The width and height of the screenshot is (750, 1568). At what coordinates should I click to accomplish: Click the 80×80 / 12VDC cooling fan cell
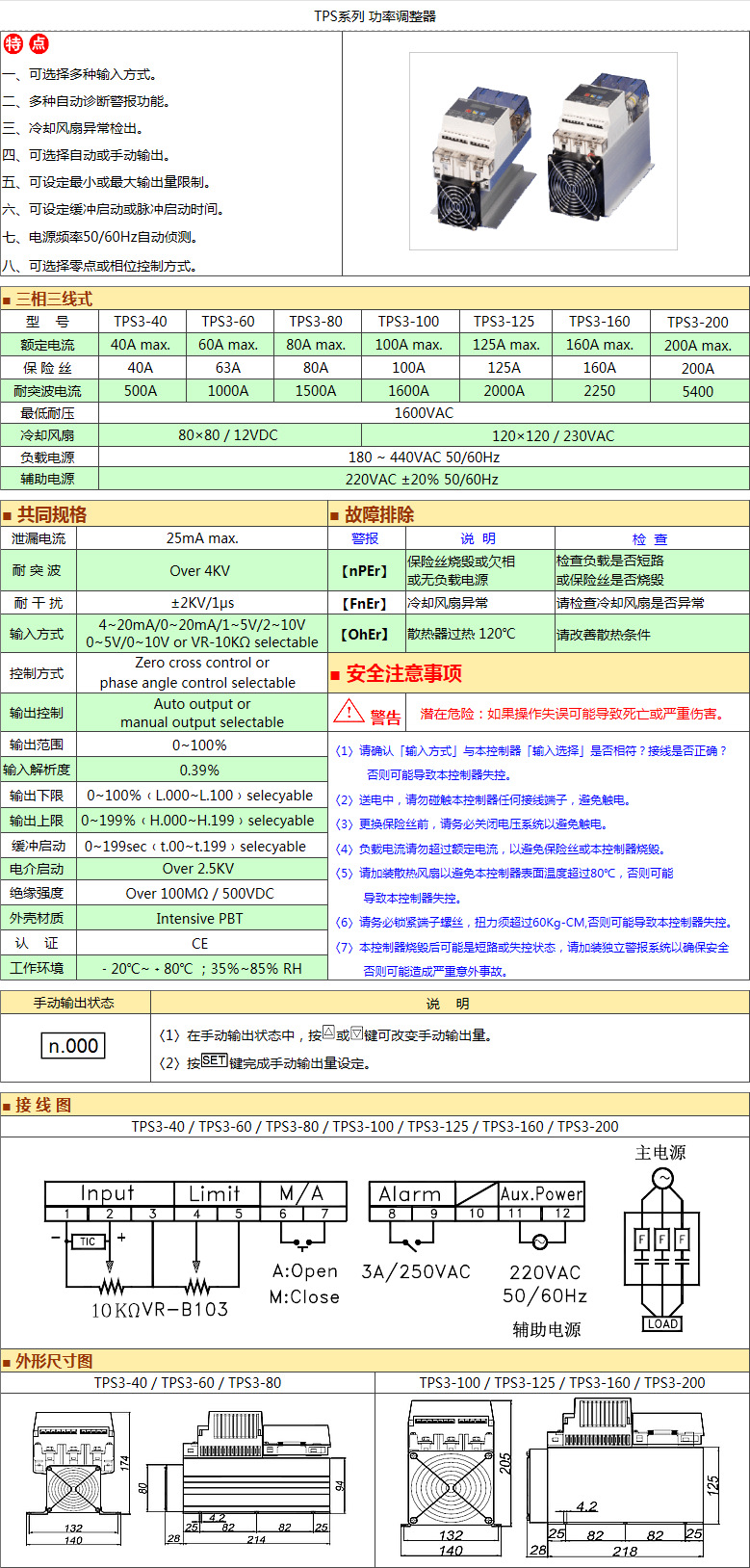coord(228,435)
